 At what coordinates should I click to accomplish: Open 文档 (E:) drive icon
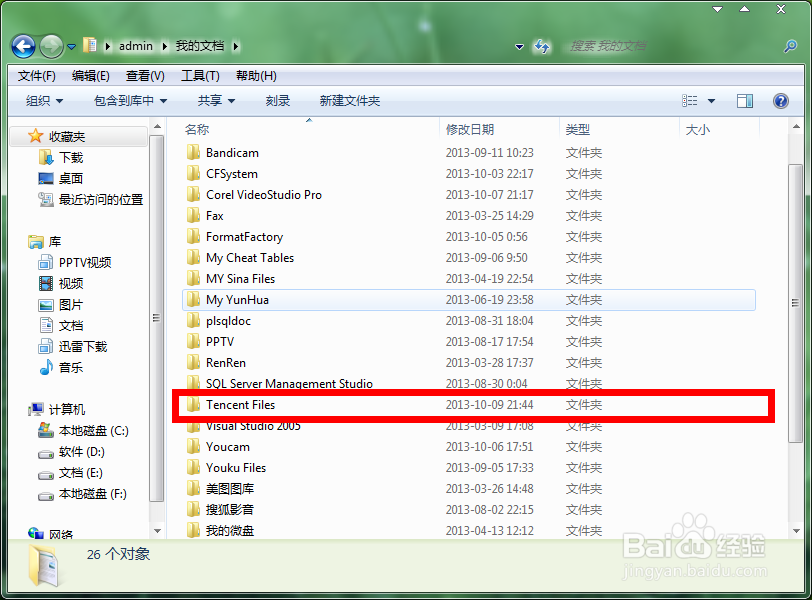(46, 474)
